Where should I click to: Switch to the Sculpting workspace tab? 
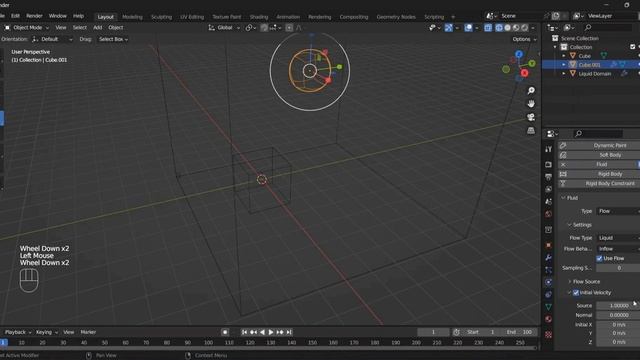161,17
